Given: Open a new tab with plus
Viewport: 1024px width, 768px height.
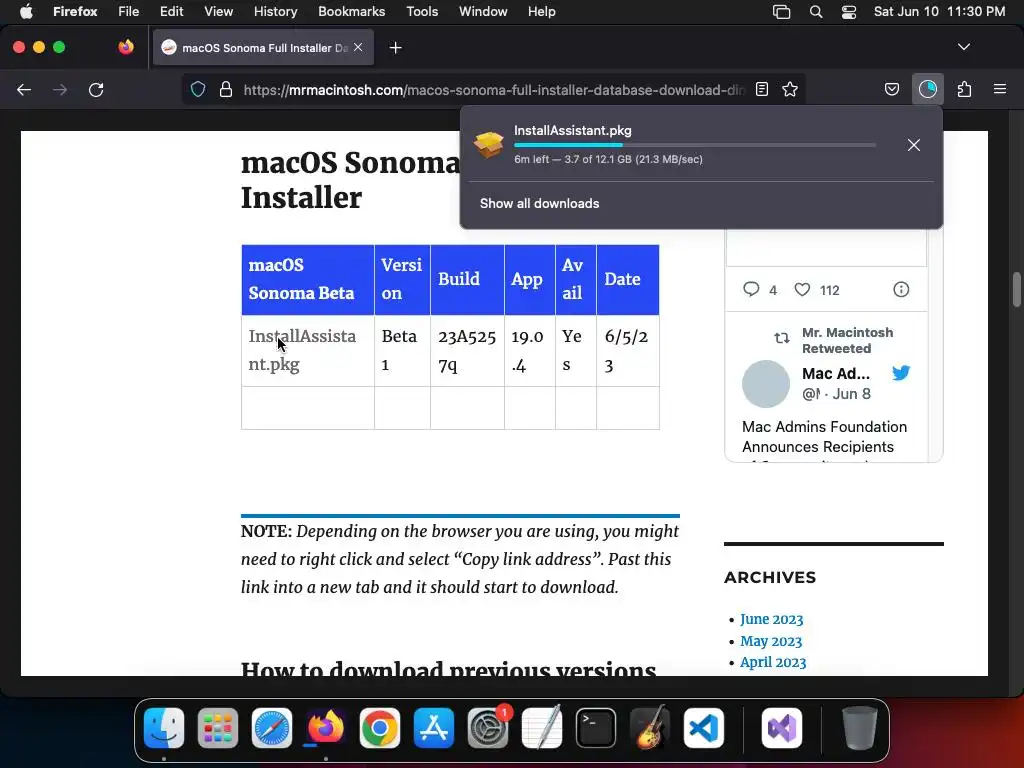Looking at the screenshot, I should [x=395, y=48].
